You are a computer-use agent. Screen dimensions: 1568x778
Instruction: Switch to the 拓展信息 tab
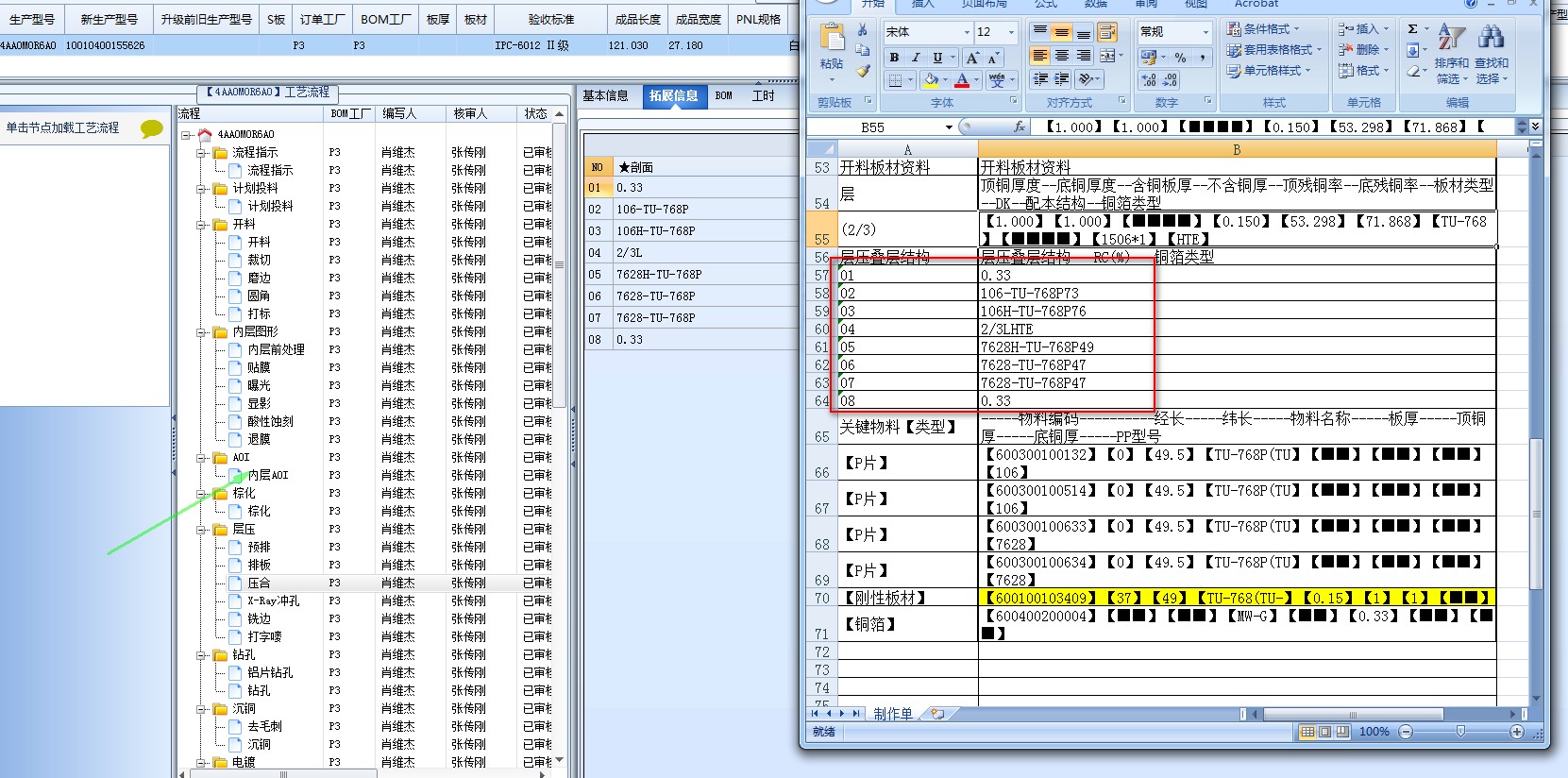click(673, 96)
